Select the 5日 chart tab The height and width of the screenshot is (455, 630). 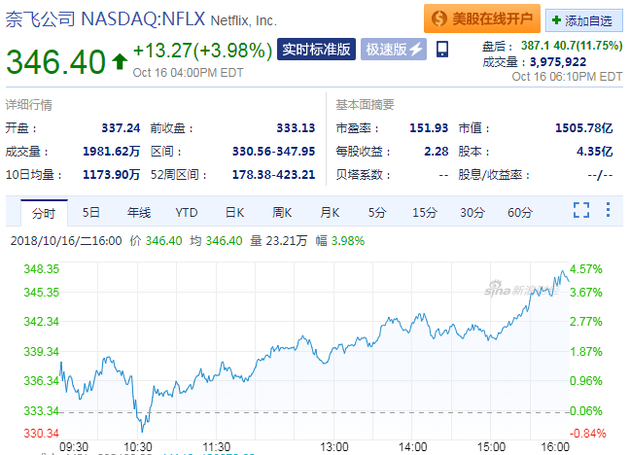[x=91, y=212]
